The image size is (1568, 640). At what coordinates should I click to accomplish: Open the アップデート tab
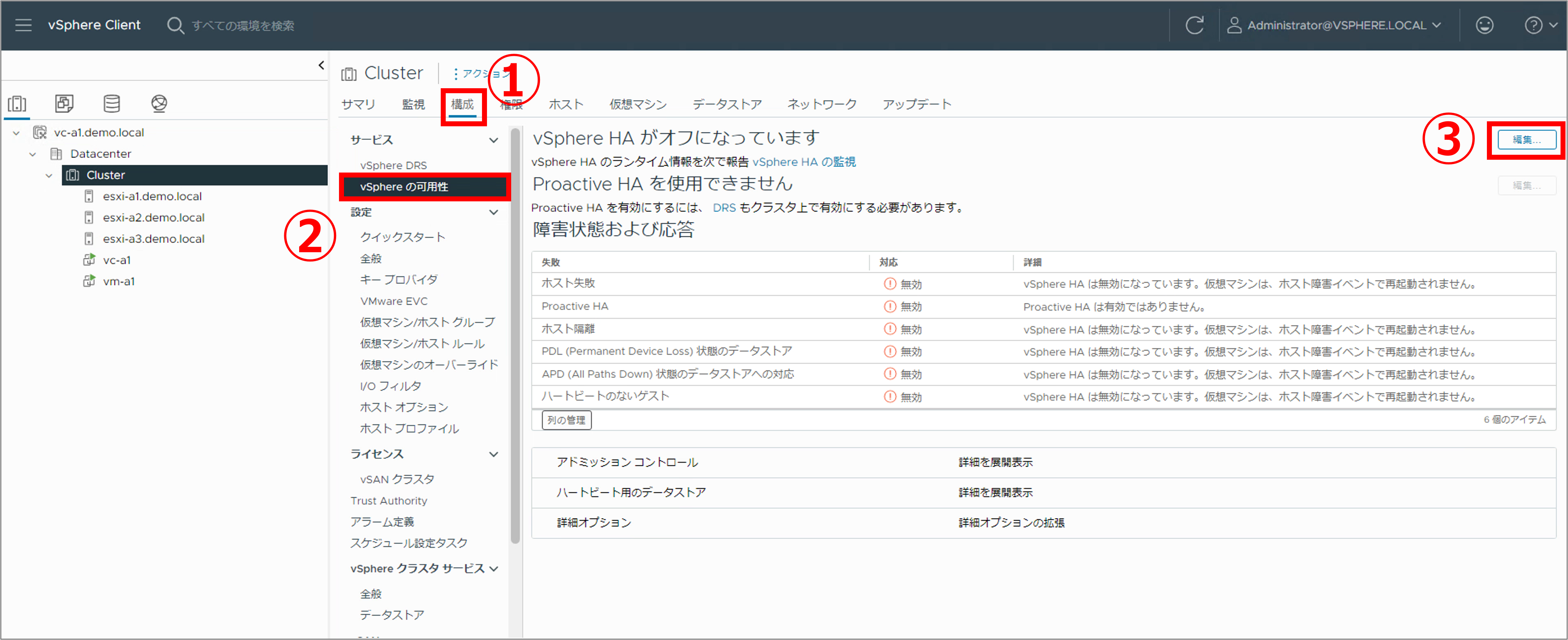pos(917,104)
